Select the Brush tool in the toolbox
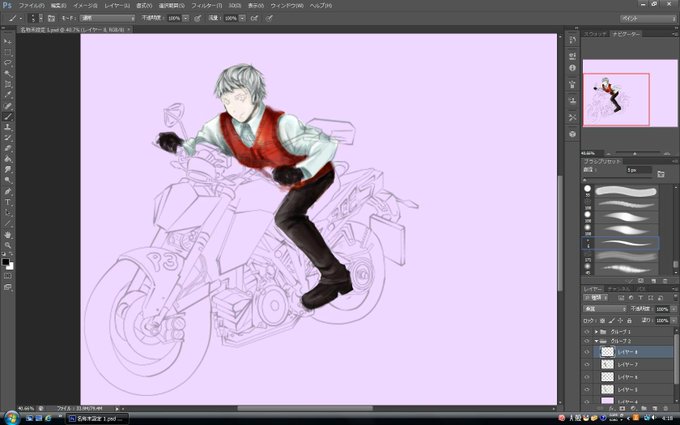Screen dimensions: 680x425 [x=8, y=117]
